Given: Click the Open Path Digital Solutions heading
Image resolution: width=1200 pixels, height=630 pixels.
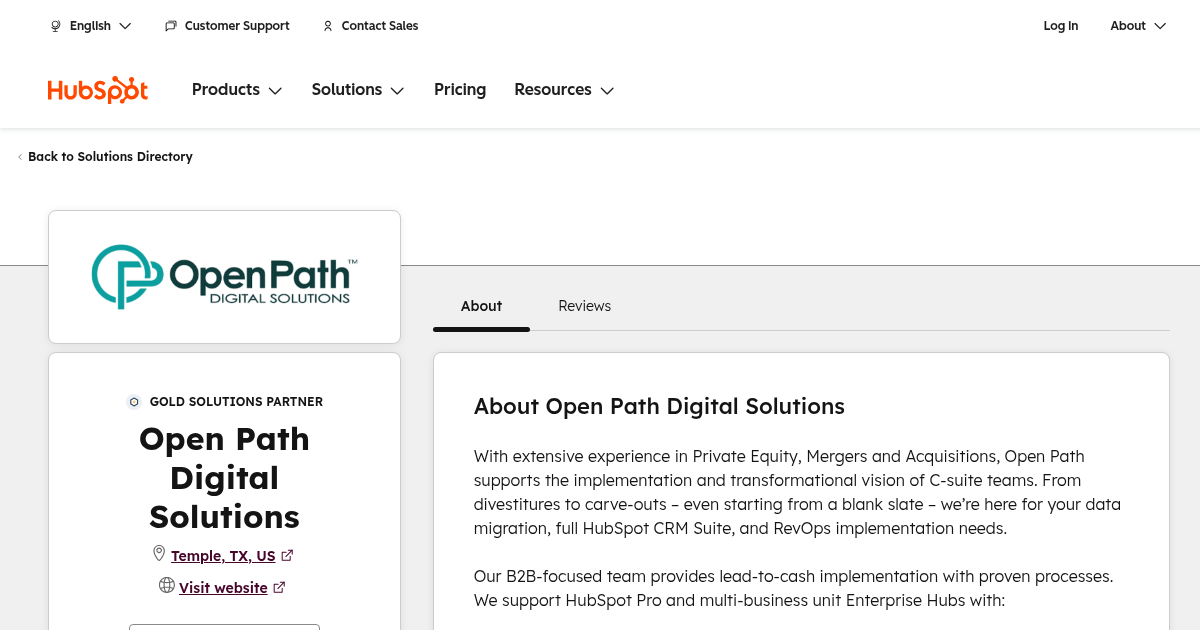Looking at the screenshot, I should 225,478.
